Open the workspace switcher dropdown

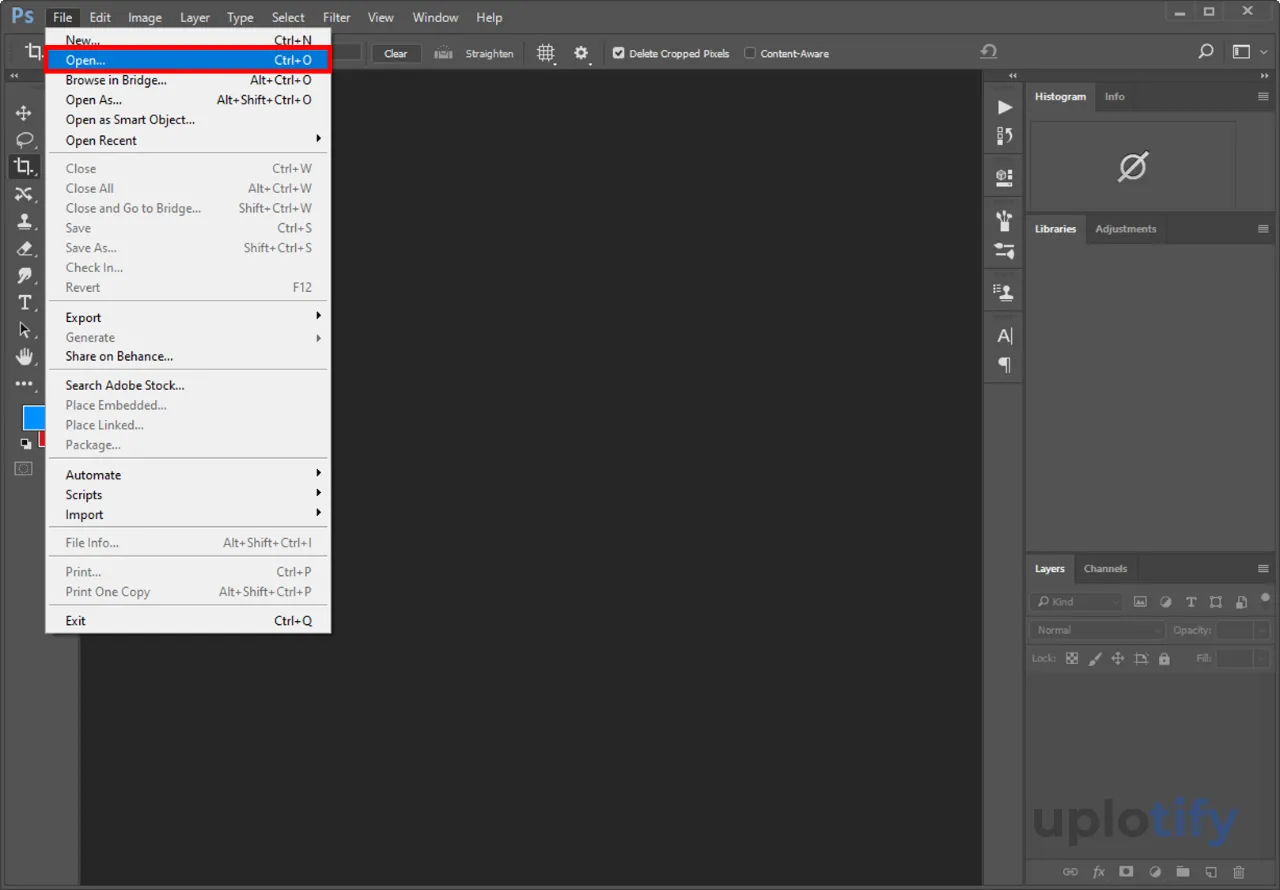(x=1250, y=52)
